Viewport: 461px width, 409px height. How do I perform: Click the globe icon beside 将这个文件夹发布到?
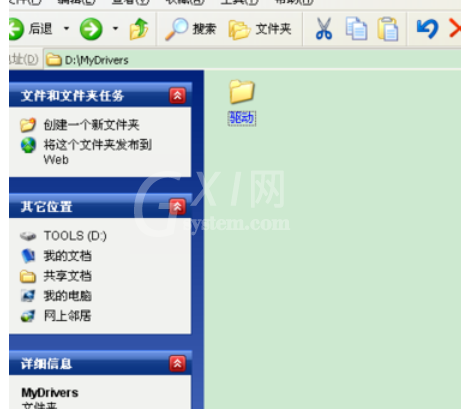click(x=28, y=145)
